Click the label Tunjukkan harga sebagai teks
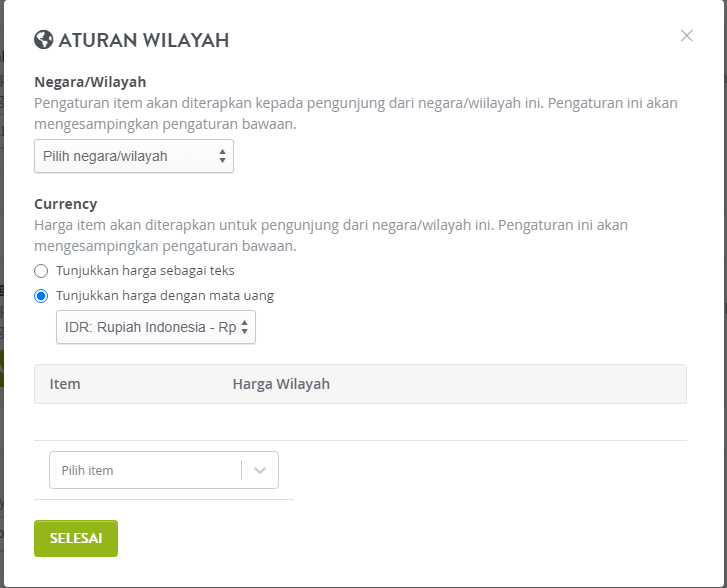Screen dimensions: 727x588 pos(145,270)
